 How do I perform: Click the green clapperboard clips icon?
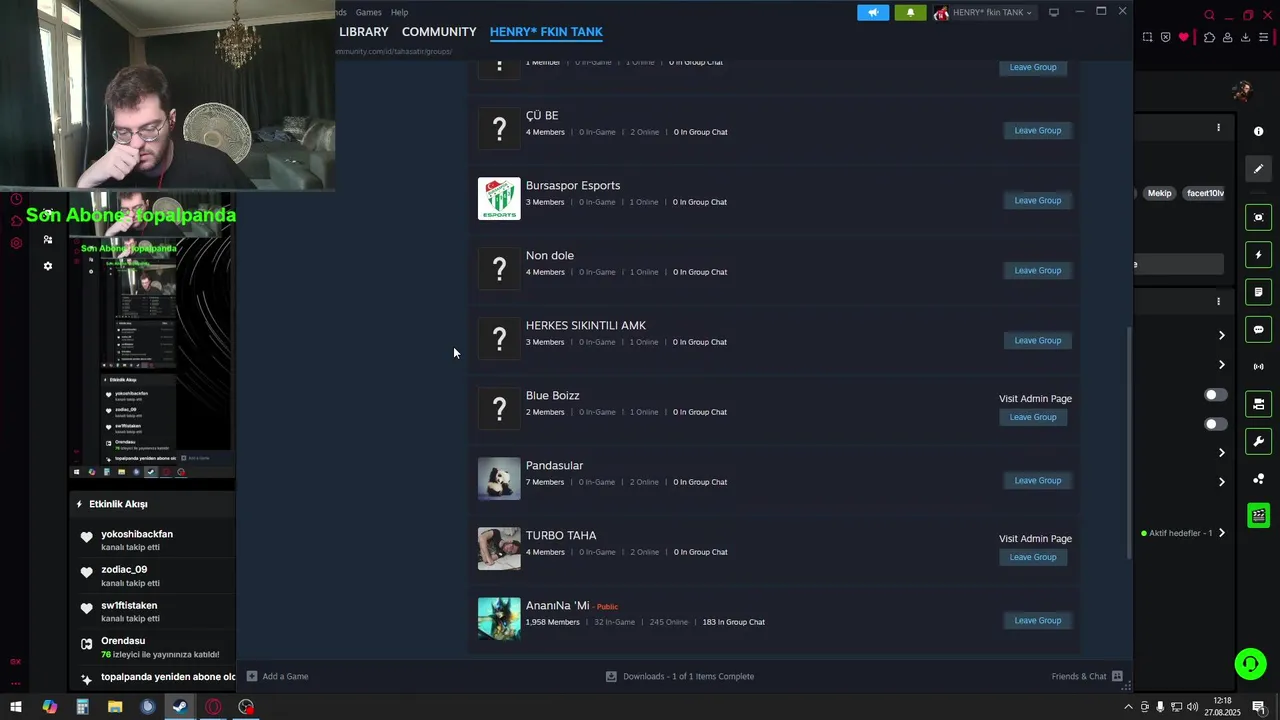(1258, 516)
